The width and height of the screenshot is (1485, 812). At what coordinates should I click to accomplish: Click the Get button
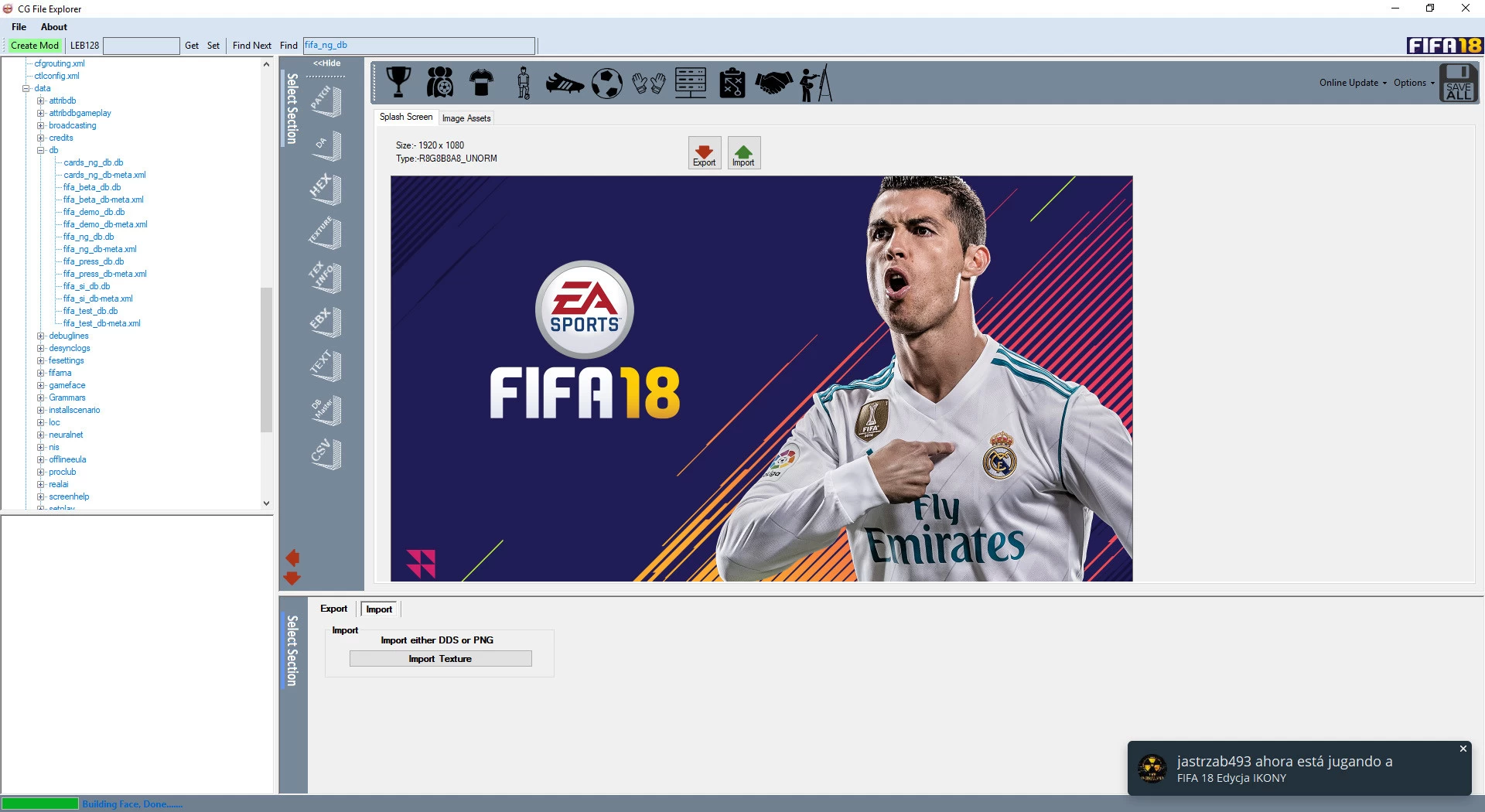coord(192,46)
